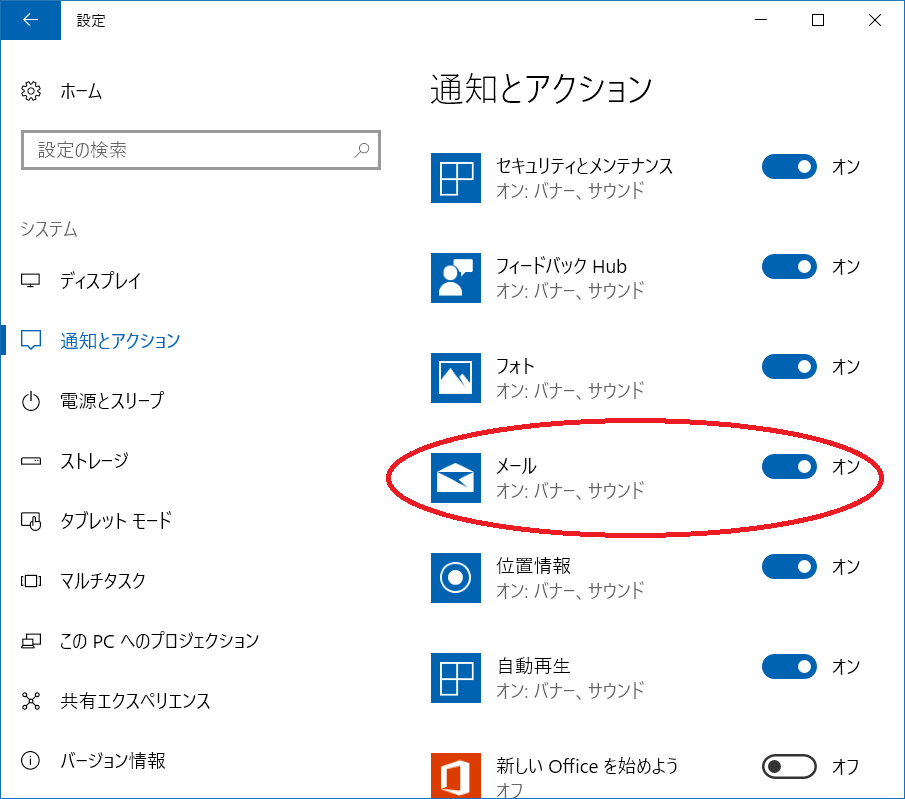Screen dimensions: 905x799
Task: Switch off フォト notification toggle
Action: pyautogui.click(x=789, y=367)
